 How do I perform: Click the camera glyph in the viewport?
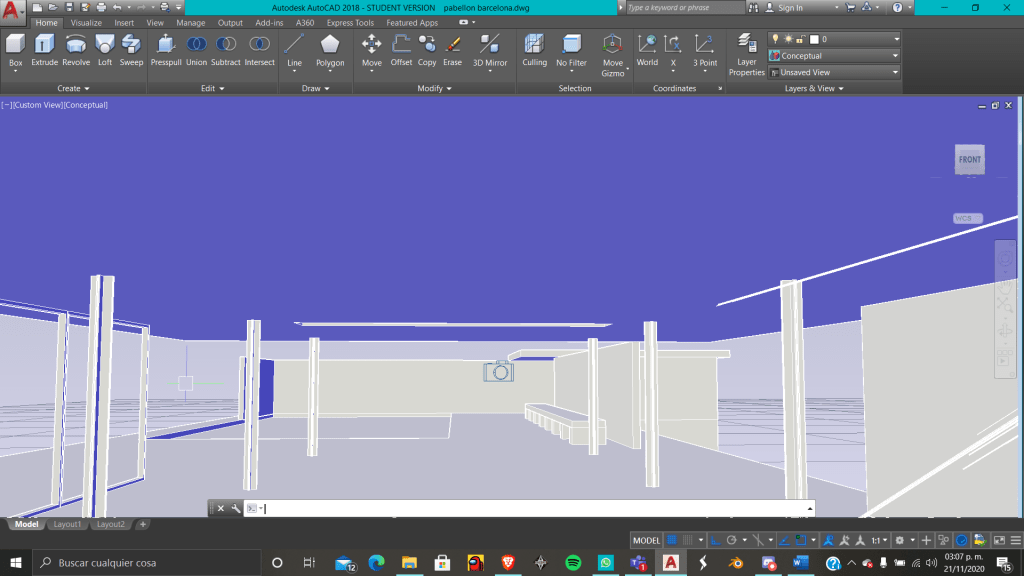(498, 371)
